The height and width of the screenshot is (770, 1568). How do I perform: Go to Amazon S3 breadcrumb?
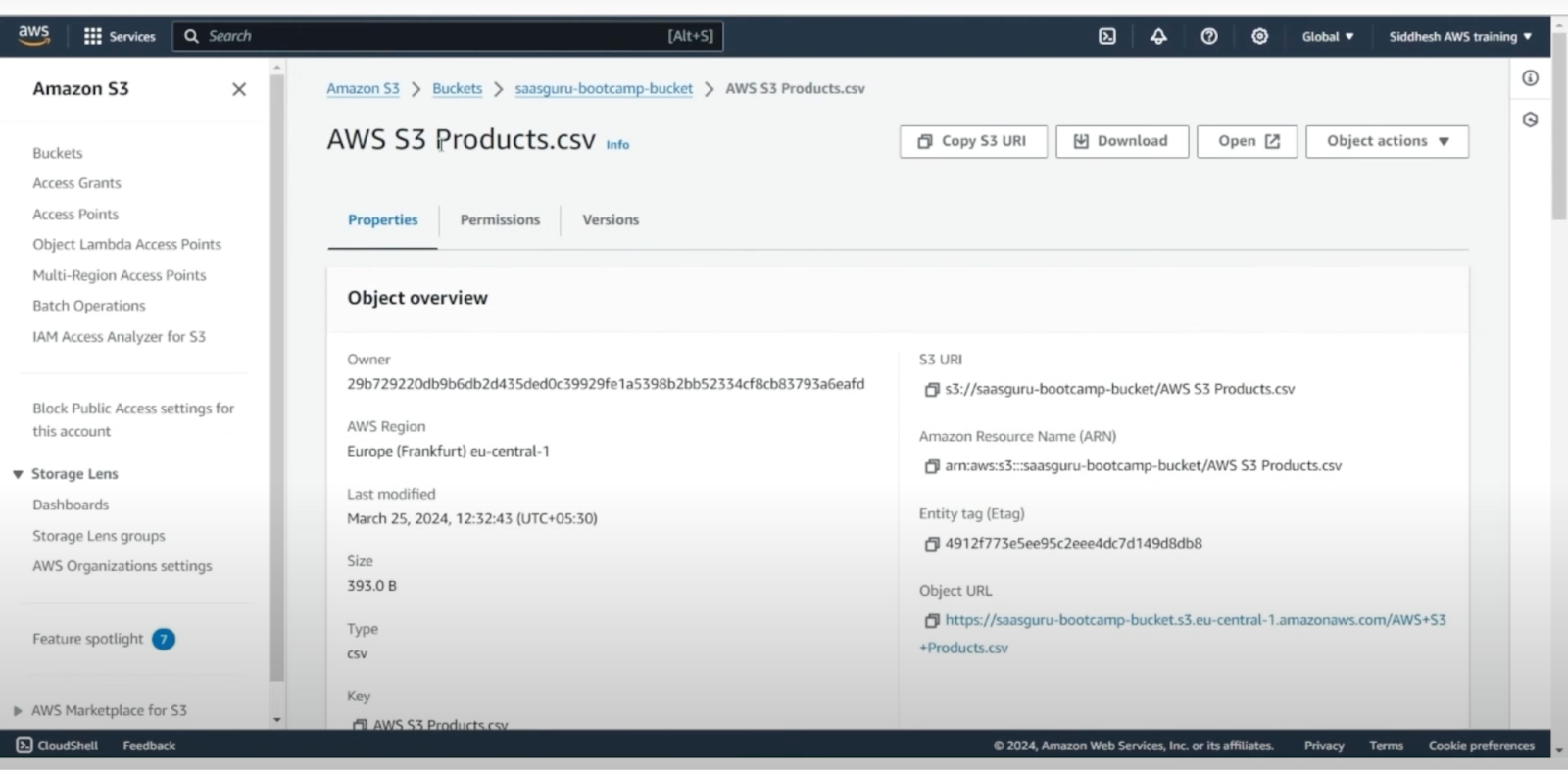tap(363, 88)
